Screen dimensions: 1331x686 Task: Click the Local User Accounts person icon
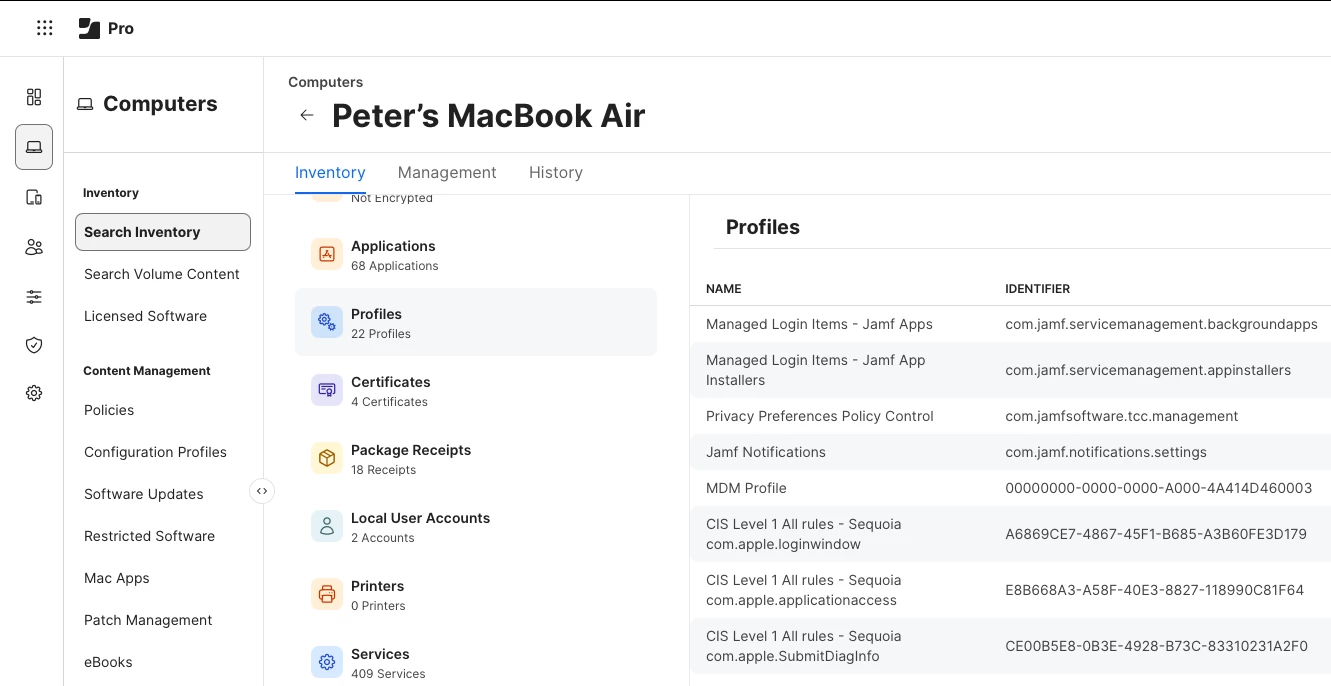pyautogui.click(x=327, y=526)
